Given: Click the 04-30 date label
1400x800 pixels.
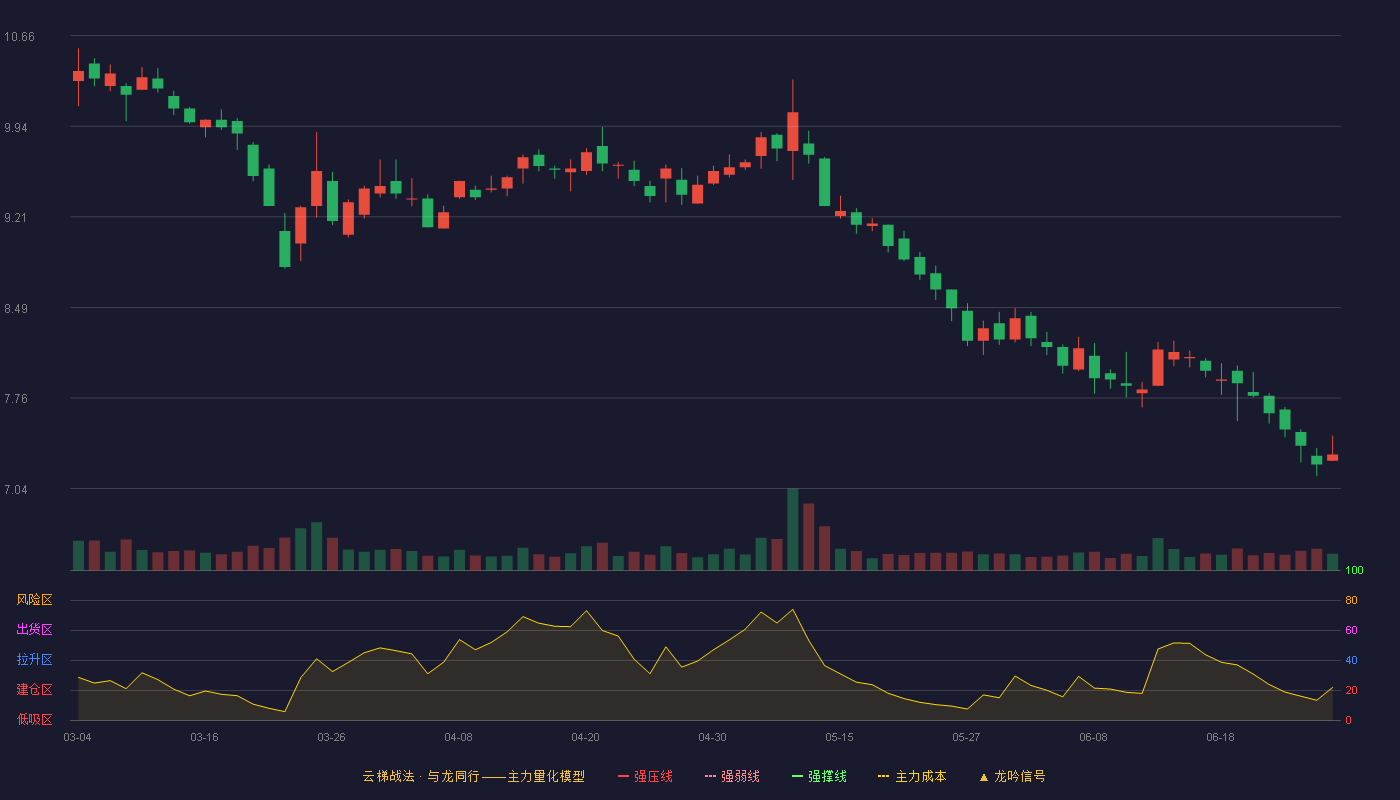Looking at the screenshot, I should tap(712, 737).
